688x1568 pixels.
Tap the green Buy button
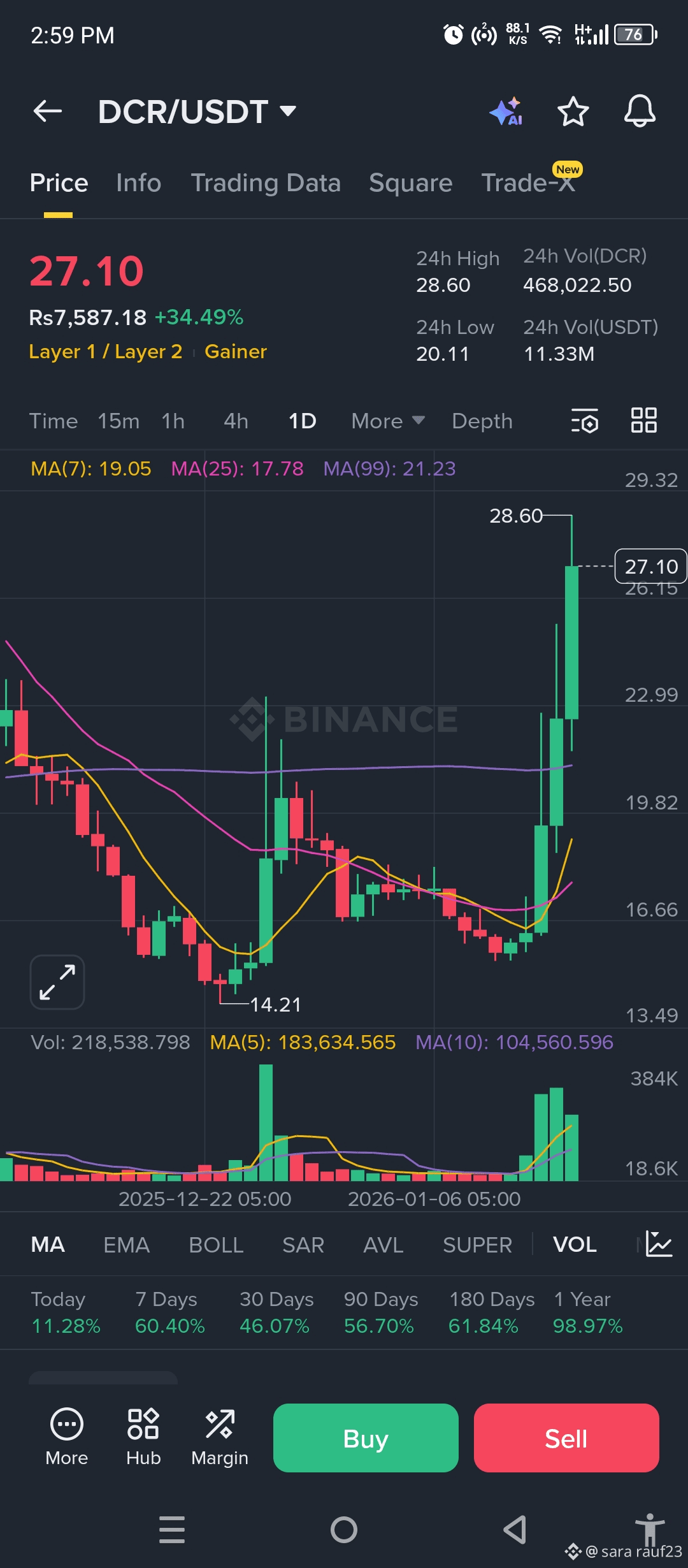(366, 1438)
